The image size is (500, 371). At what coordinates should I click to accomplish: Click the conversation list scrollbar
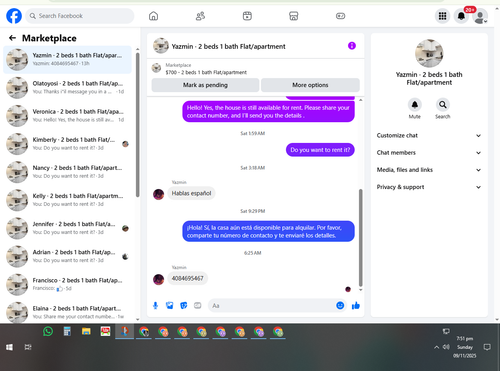tap(137, 124)
